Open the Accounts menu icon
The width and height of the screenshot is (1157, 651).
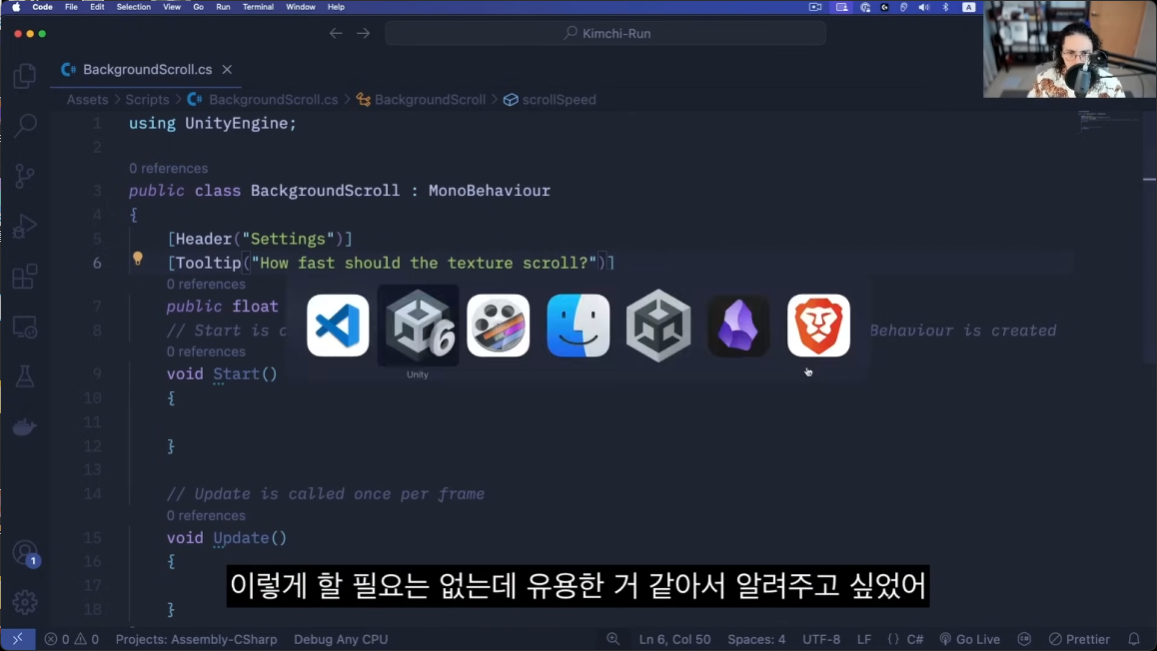pos(24,552)
